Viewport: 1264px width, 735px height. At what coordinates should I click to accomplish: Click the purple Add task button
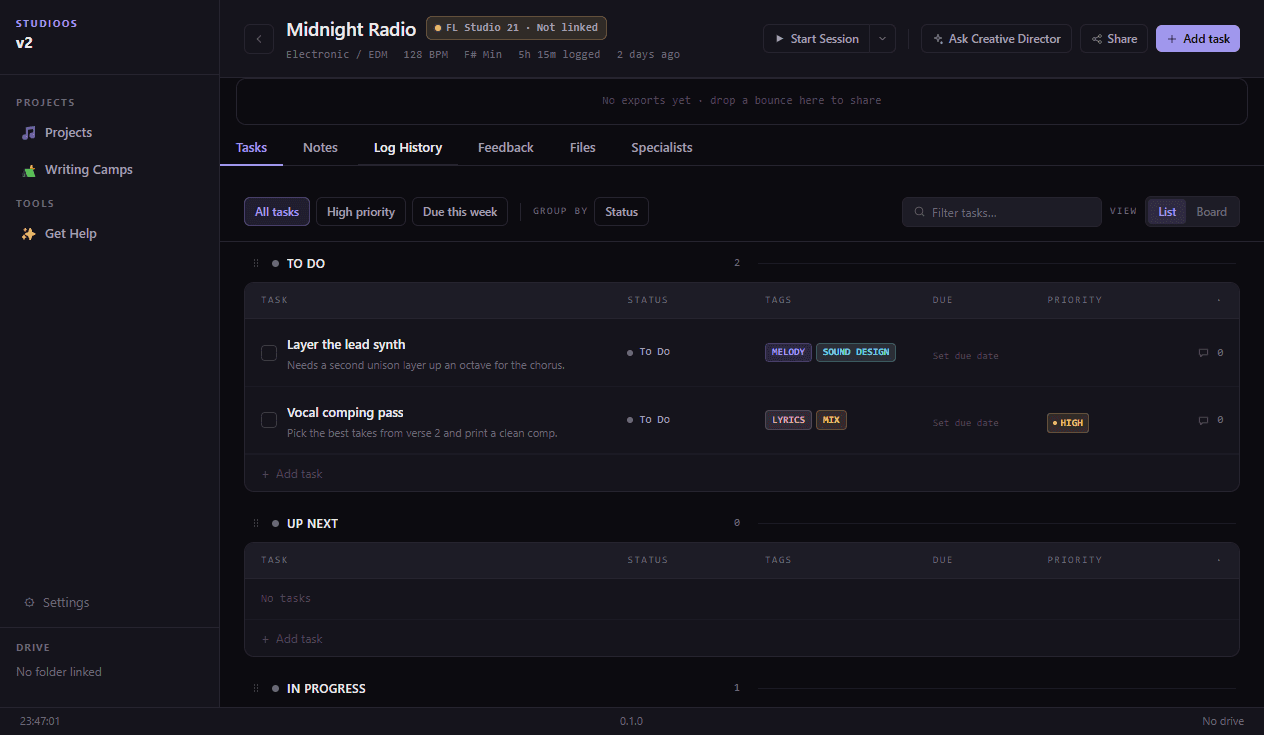[x=1198, y=39]
